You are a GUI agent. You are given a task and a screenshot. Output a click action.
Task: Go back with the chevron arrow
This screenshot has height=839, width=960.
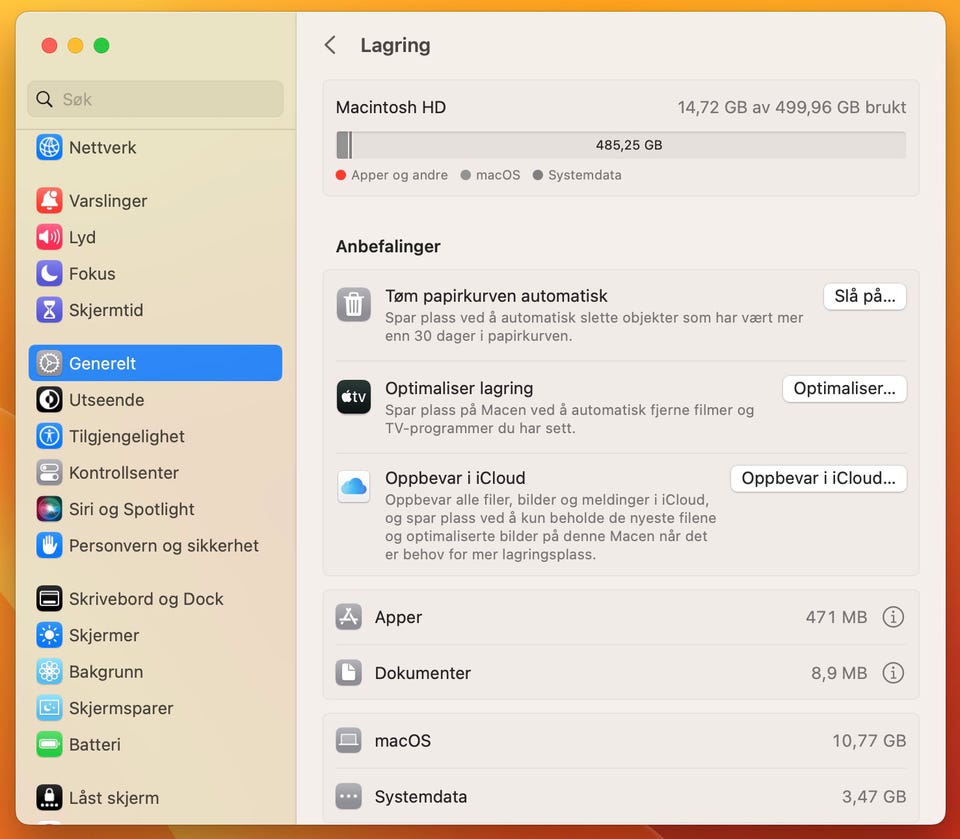330,45
